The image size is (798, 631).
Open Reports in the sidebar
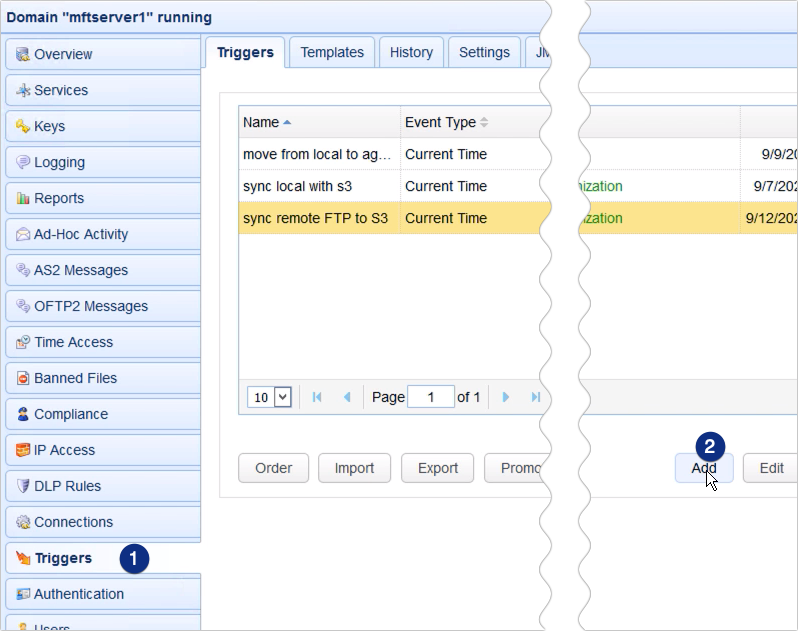[103, 198]
